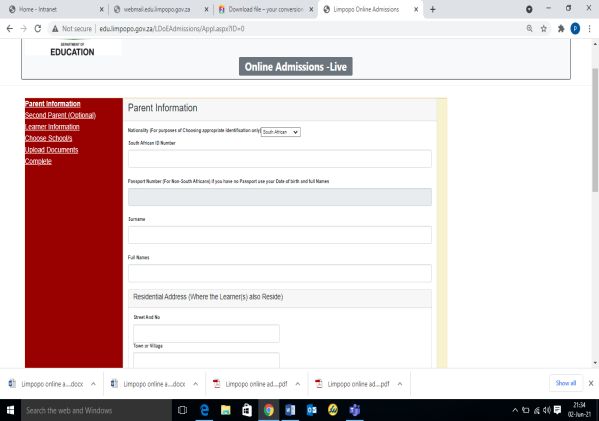Open the Learner Information link
599x421 pixels.
(x=52, y=127)
